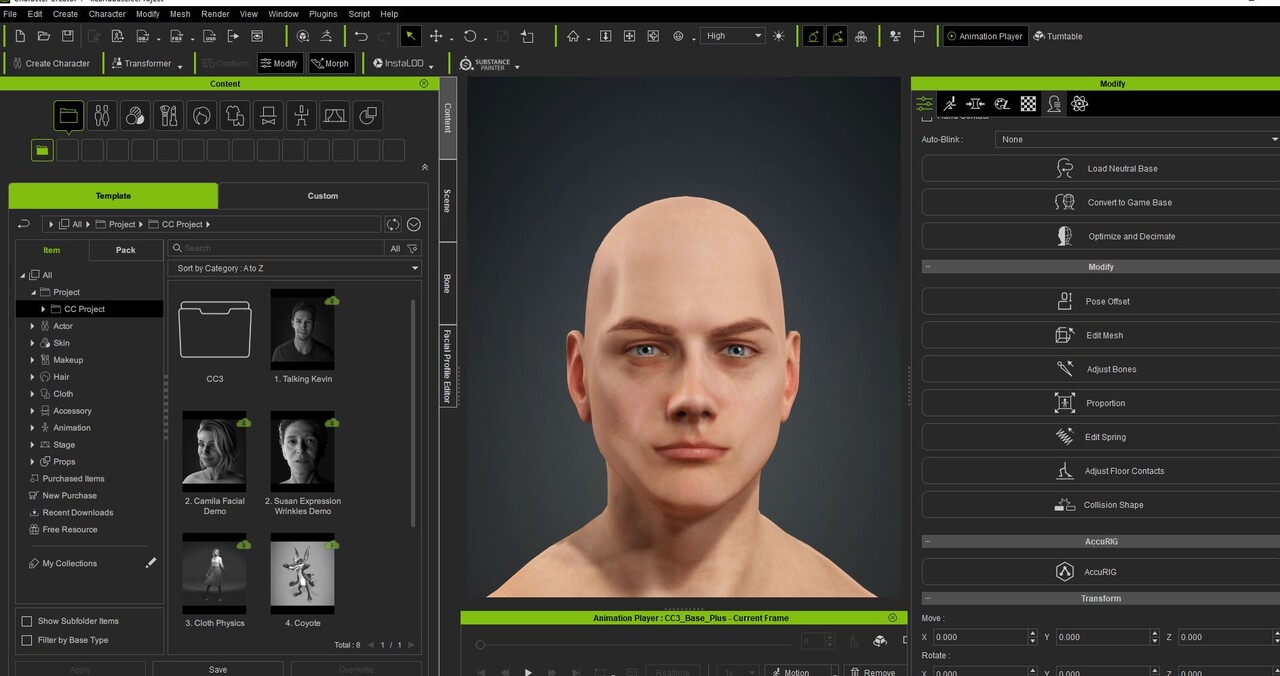Choose the Move tool

[436, 36]
